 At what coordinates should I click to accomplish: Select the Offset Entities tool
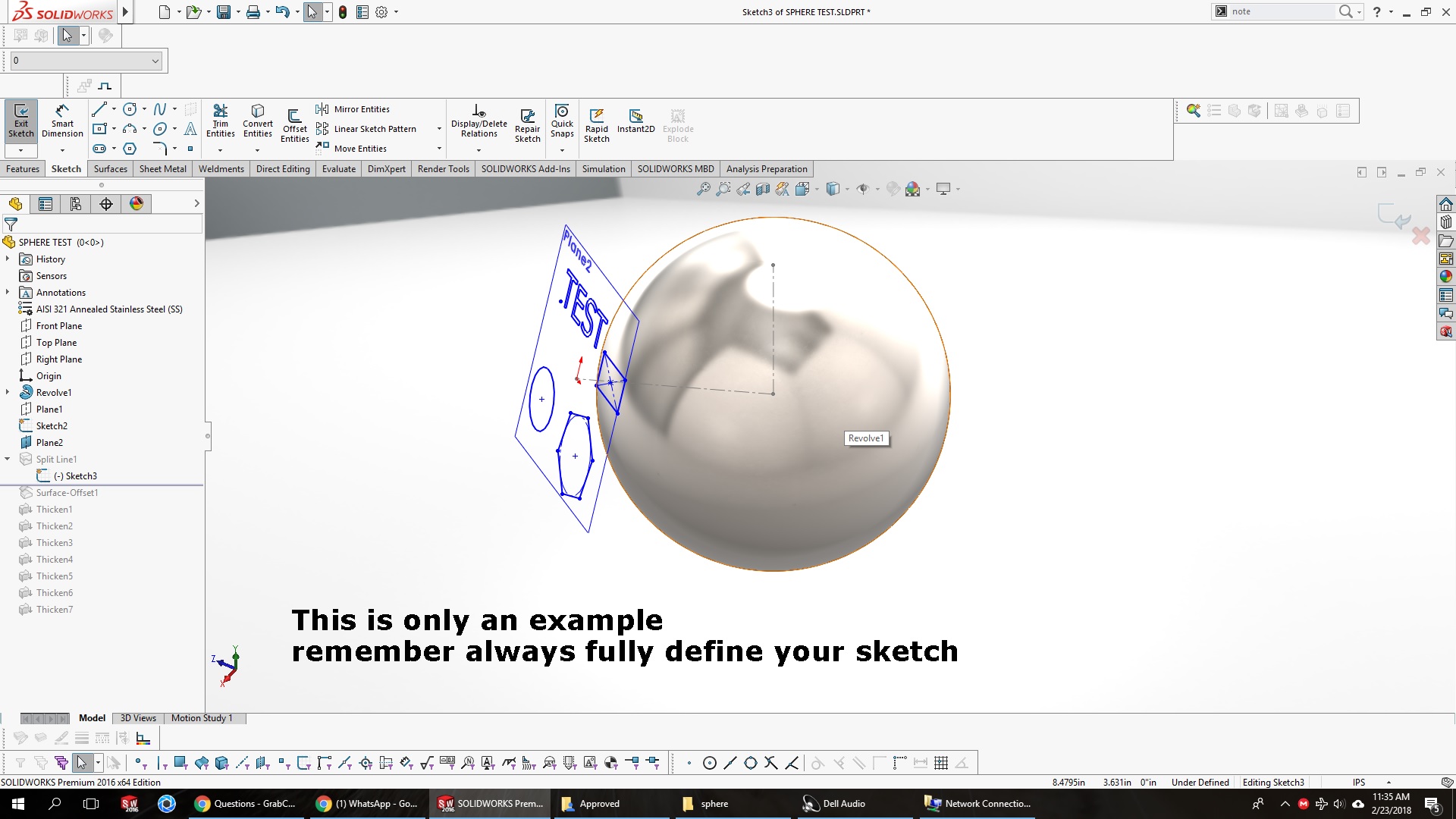[x=294, y=125]
